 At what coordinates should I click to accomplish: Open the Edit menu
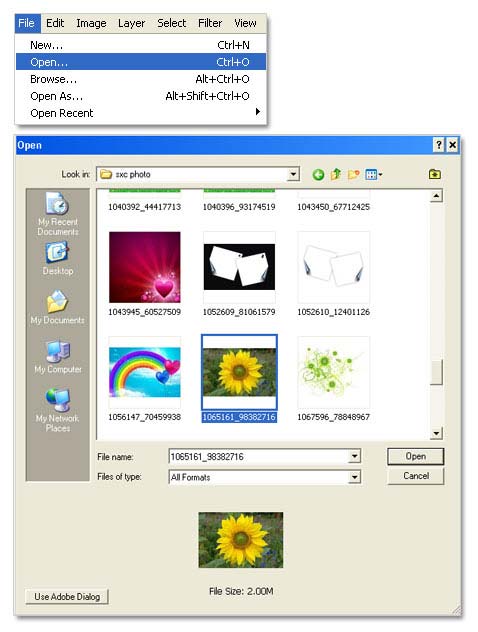55,23
